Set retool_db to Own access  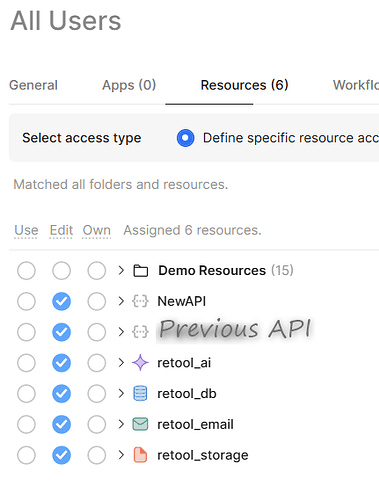(x=97, y=394)
